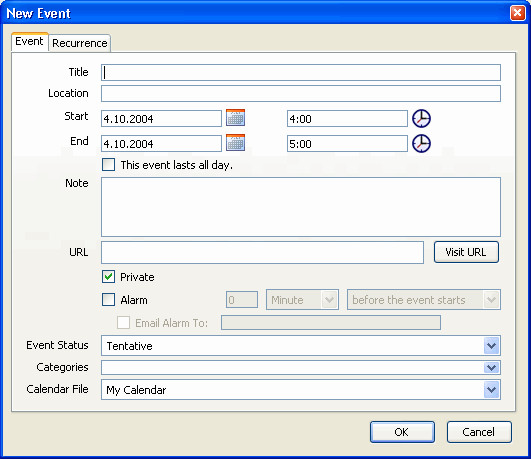Expand the Event Status dropdown
531x459 pixels.
pyautogui.click(x=491, y=346)
